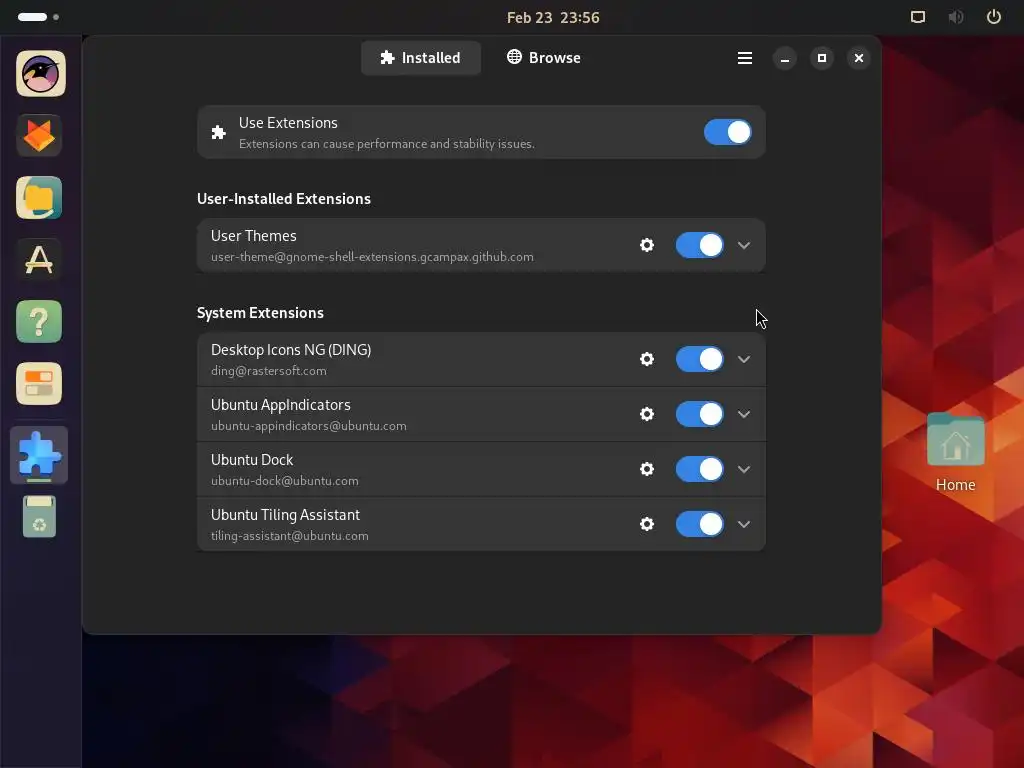This screenshot has height=768, width=1024.
Task: Click the power icon in top bar
Action: [993, 17]
